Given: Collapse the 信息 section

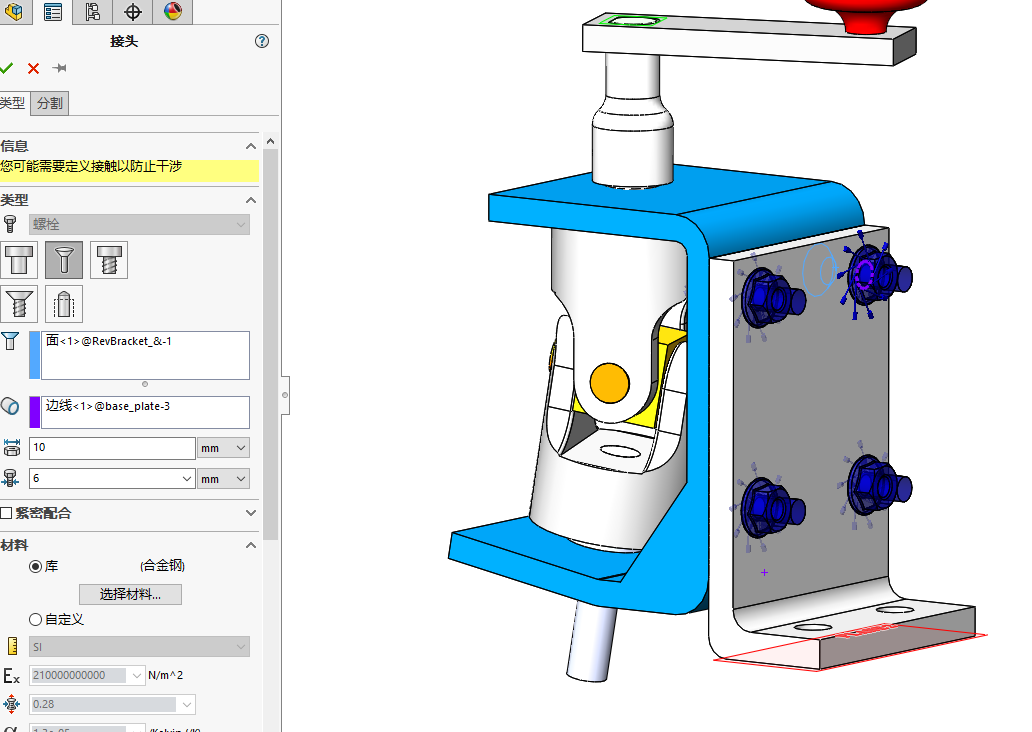Looking at the screenshot, I should click(x=251, y=146).
